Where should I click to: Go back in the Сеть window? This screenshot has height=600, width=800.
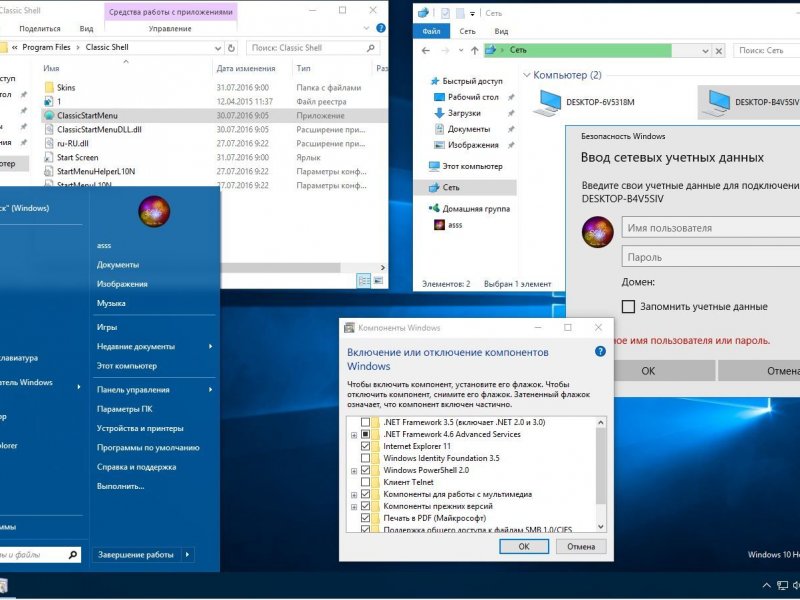pos(426,51)
